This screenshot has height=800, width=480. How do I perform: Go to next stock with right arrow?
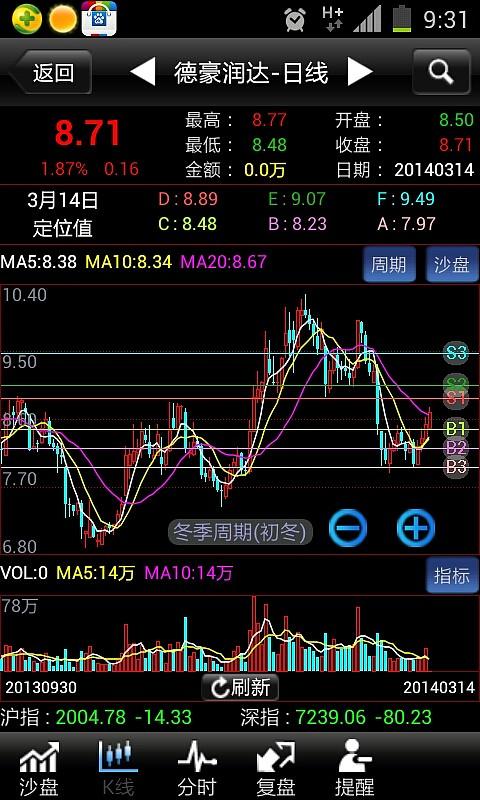360,72
